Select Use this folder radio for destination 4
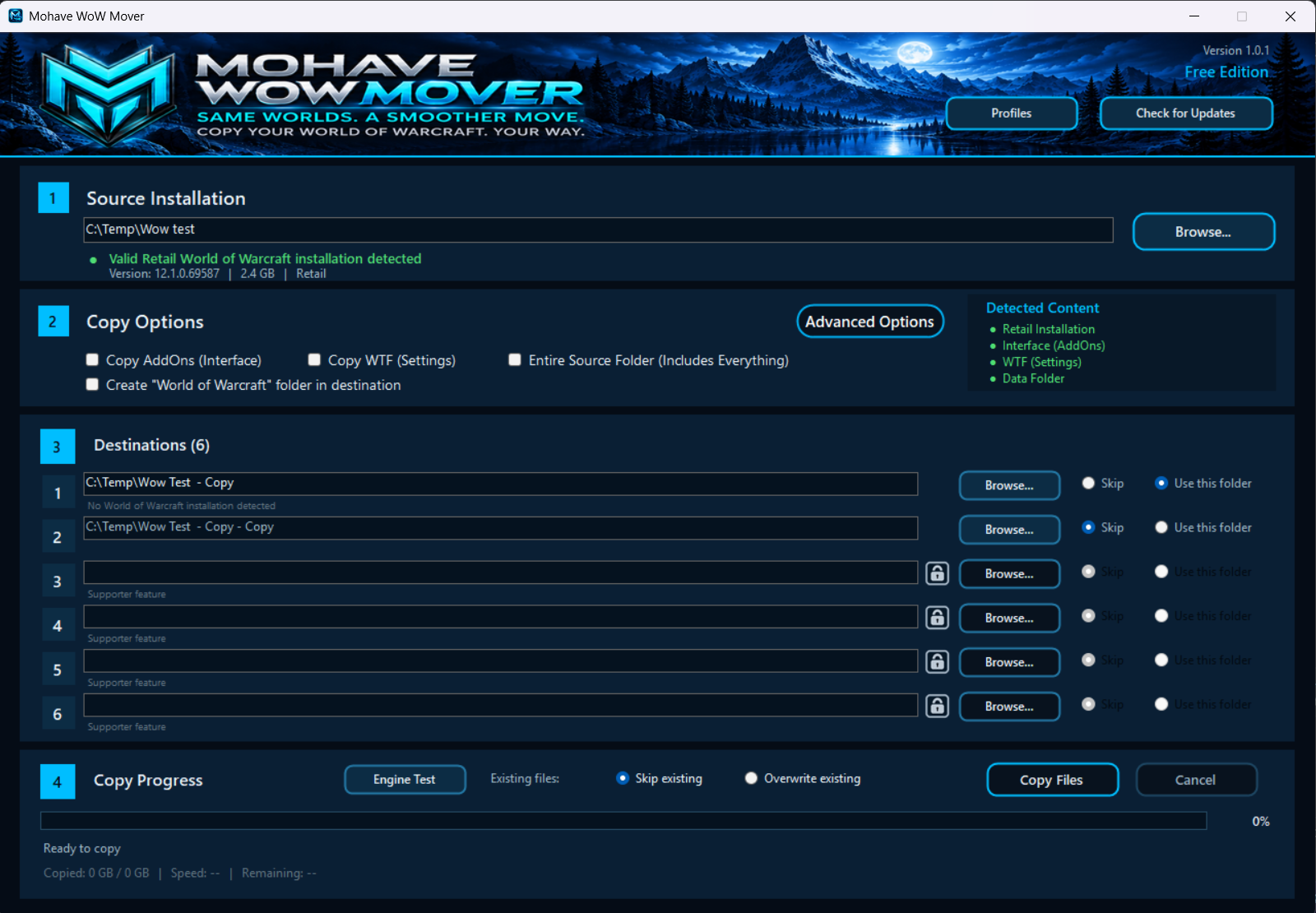 (x=1161, y=616)
